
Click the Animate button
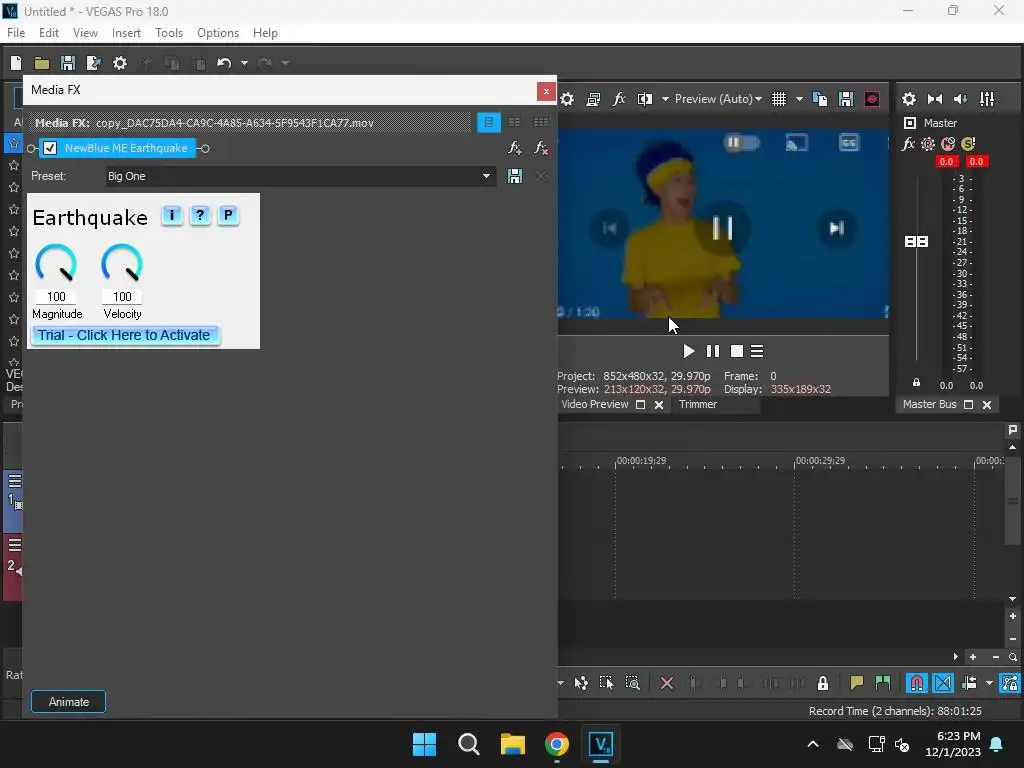click(x=69, y=701)
